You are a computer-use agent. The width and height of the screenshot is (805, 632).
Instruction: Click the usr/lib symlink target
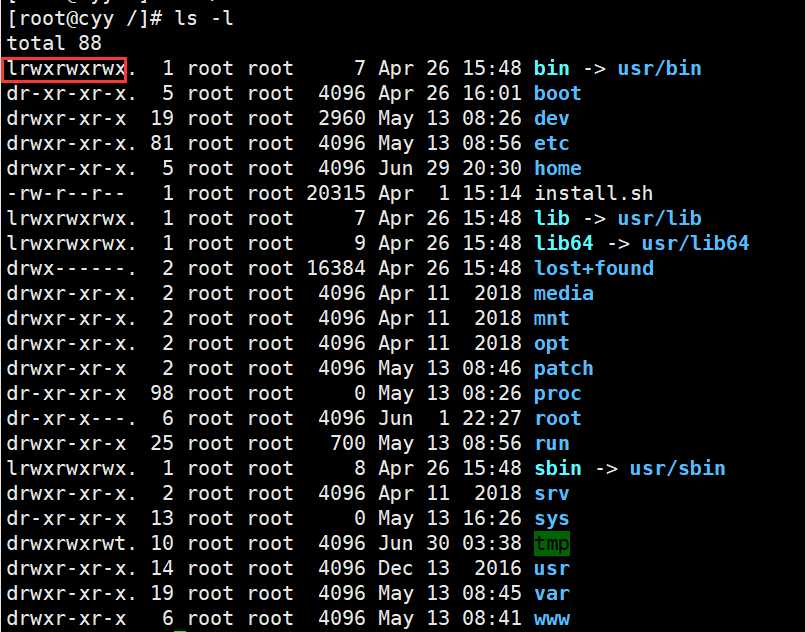tap(659, 218)
